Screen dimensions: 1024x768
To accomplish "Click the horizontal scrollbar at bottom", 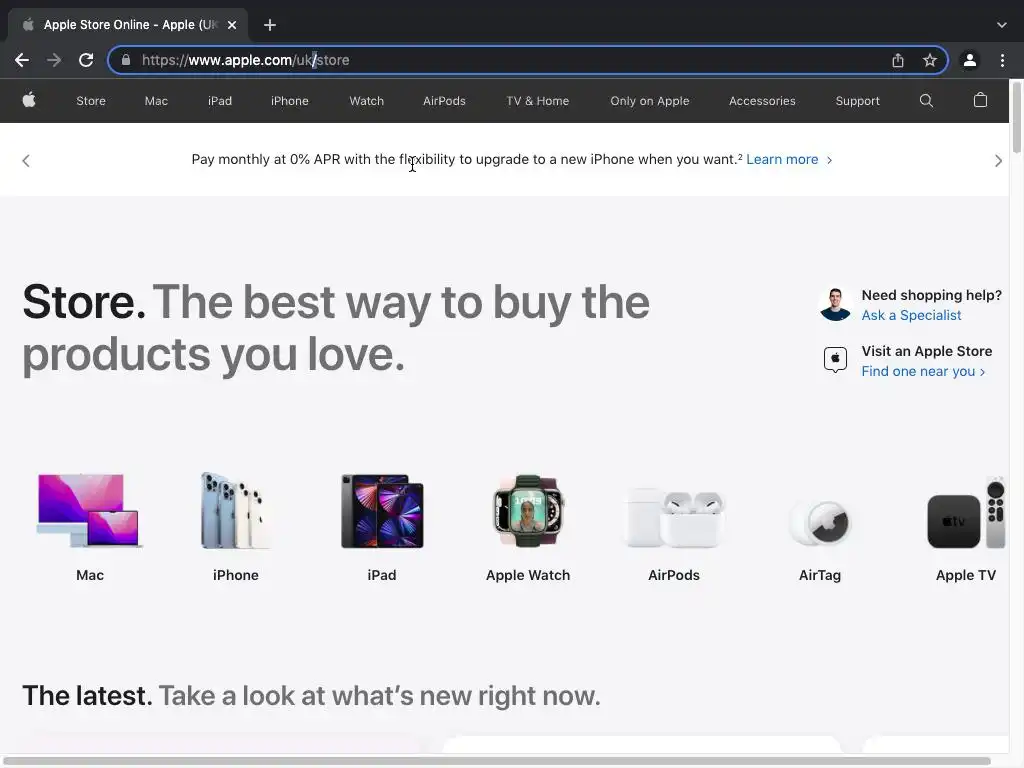I will pos(498,761).
